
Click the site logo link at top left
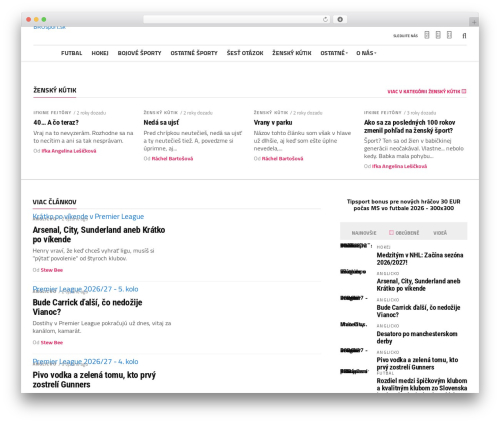(x=49, y=27)
